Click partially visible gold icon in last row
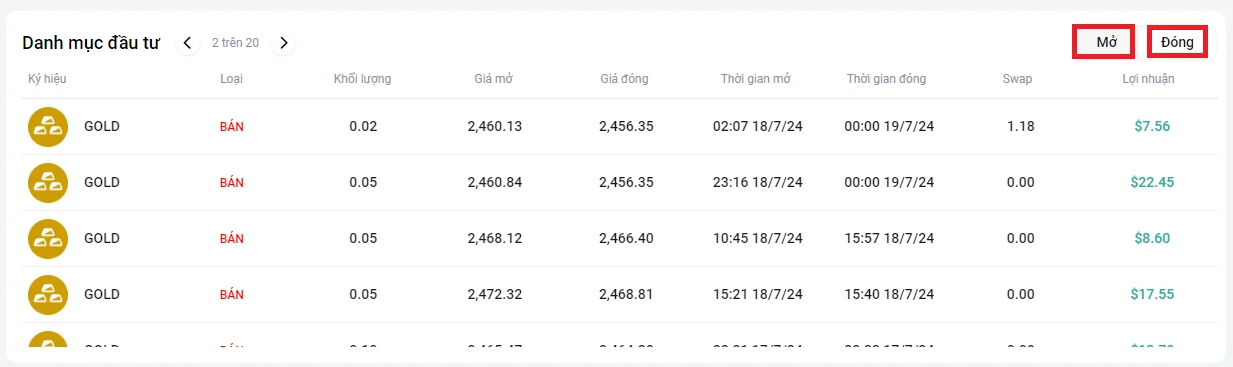 coord(47,340)
